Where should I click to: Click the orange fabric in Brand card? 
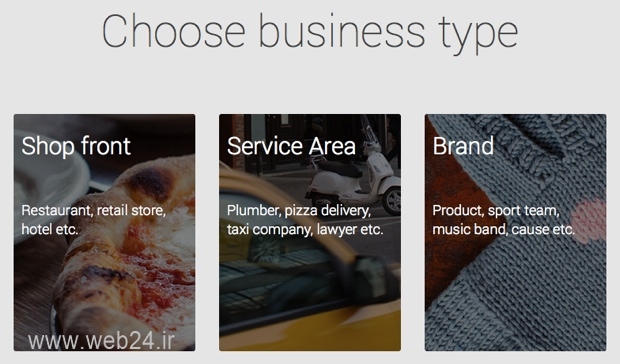[453, 221]
